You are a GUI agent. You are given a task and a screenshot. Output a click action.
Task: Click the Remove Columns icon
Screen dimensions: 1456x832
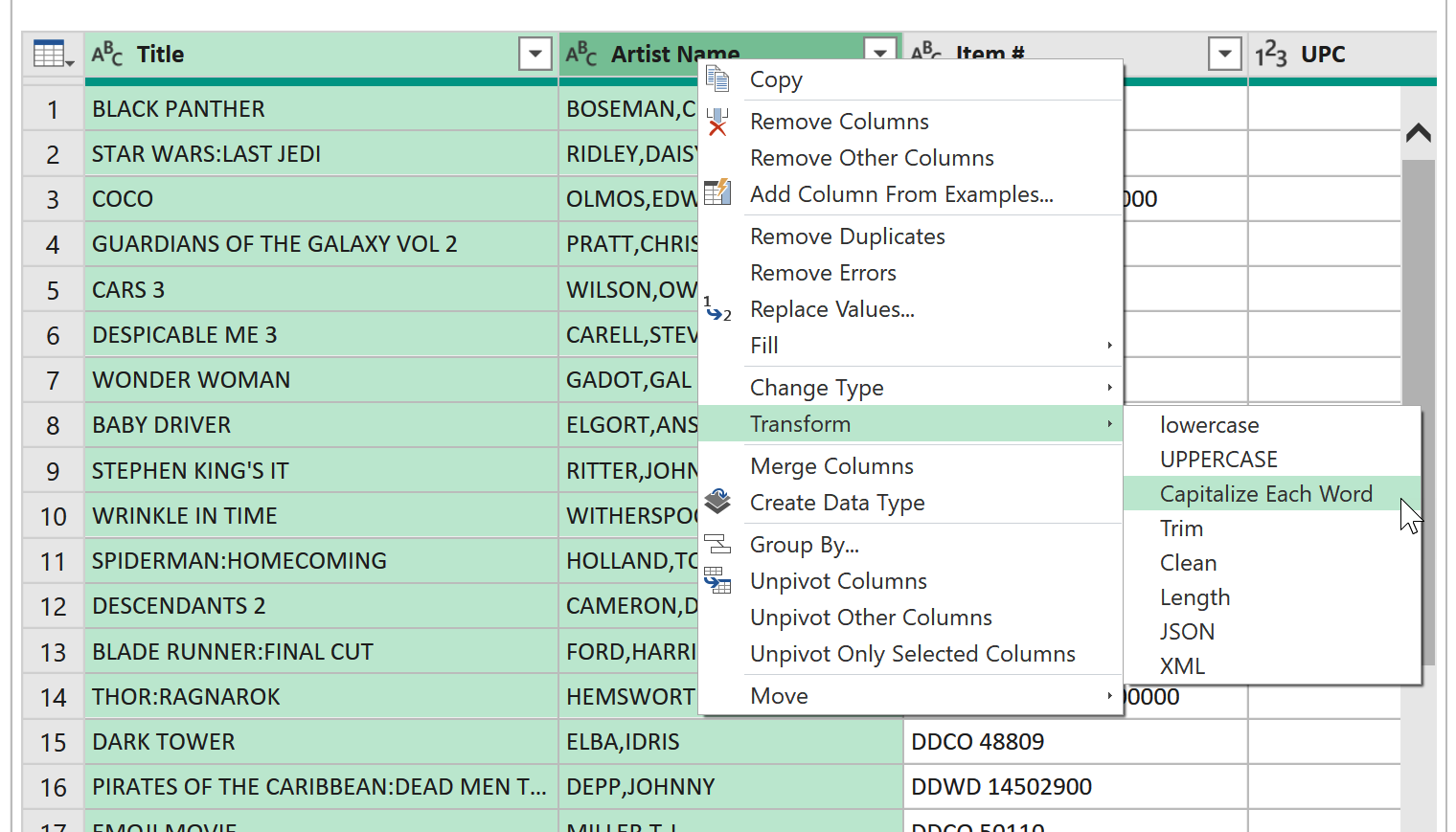717,122
